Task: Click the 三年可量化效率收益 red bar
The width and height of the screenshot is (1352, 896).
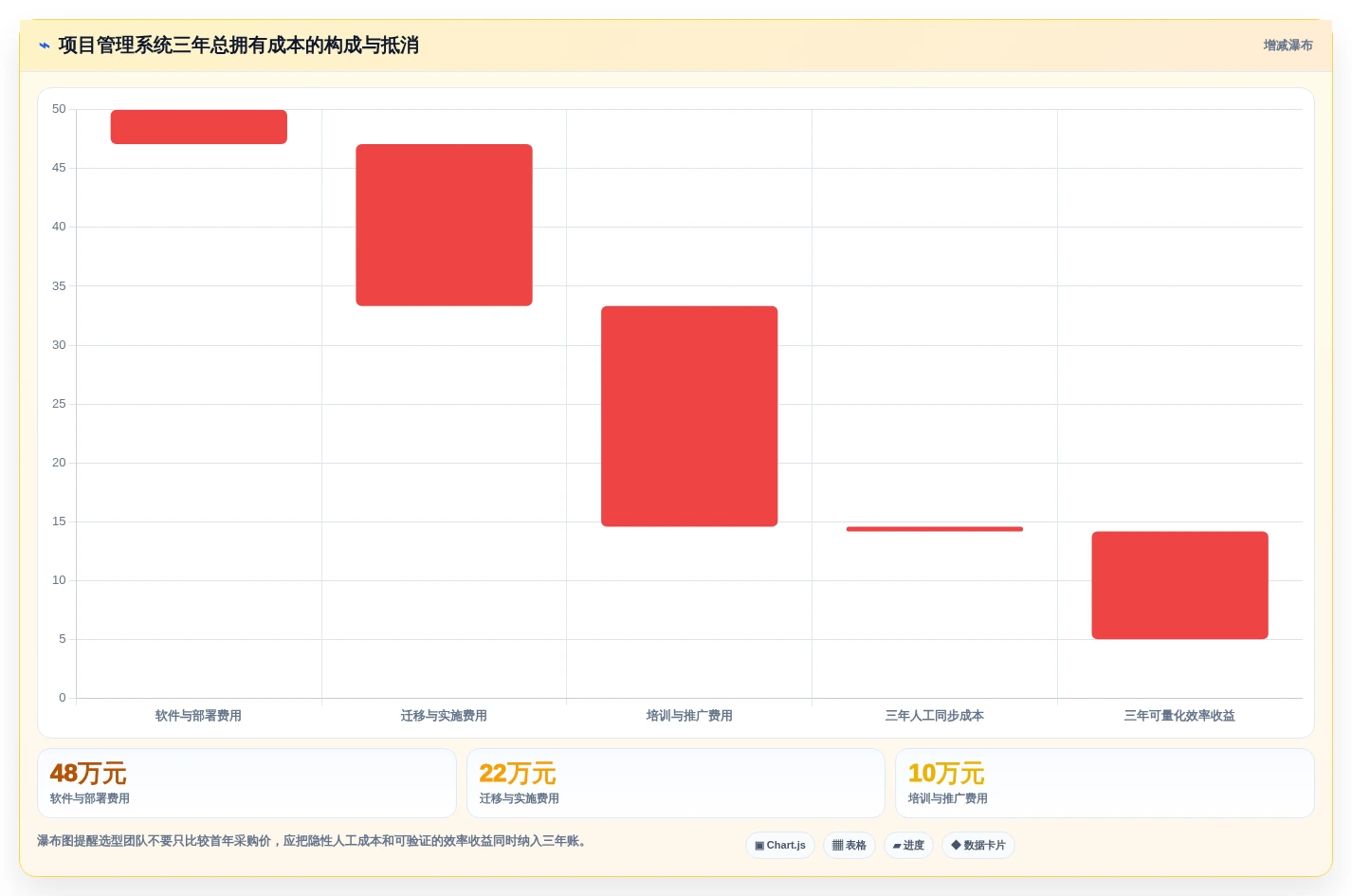Action: pos(1179,585)
